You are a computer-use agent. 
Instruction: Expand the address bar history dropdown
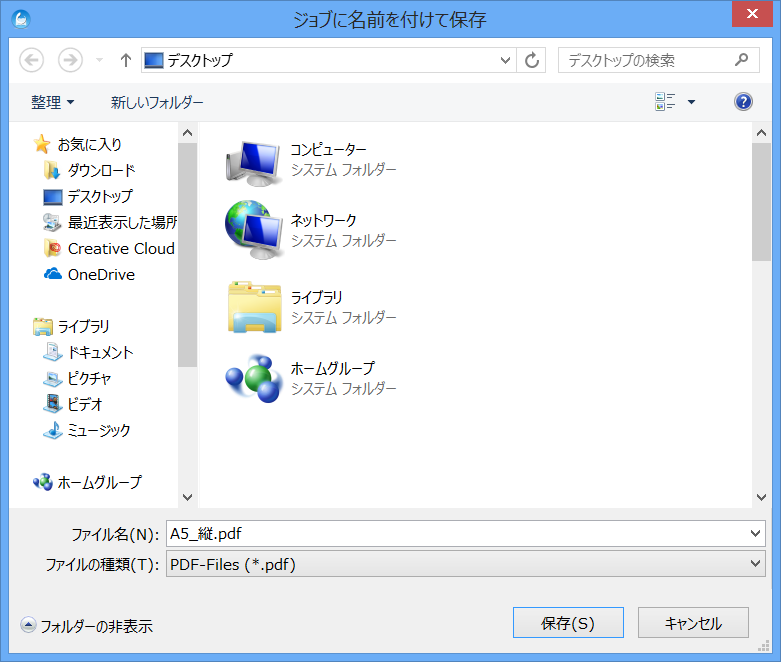tap(505, 60)
